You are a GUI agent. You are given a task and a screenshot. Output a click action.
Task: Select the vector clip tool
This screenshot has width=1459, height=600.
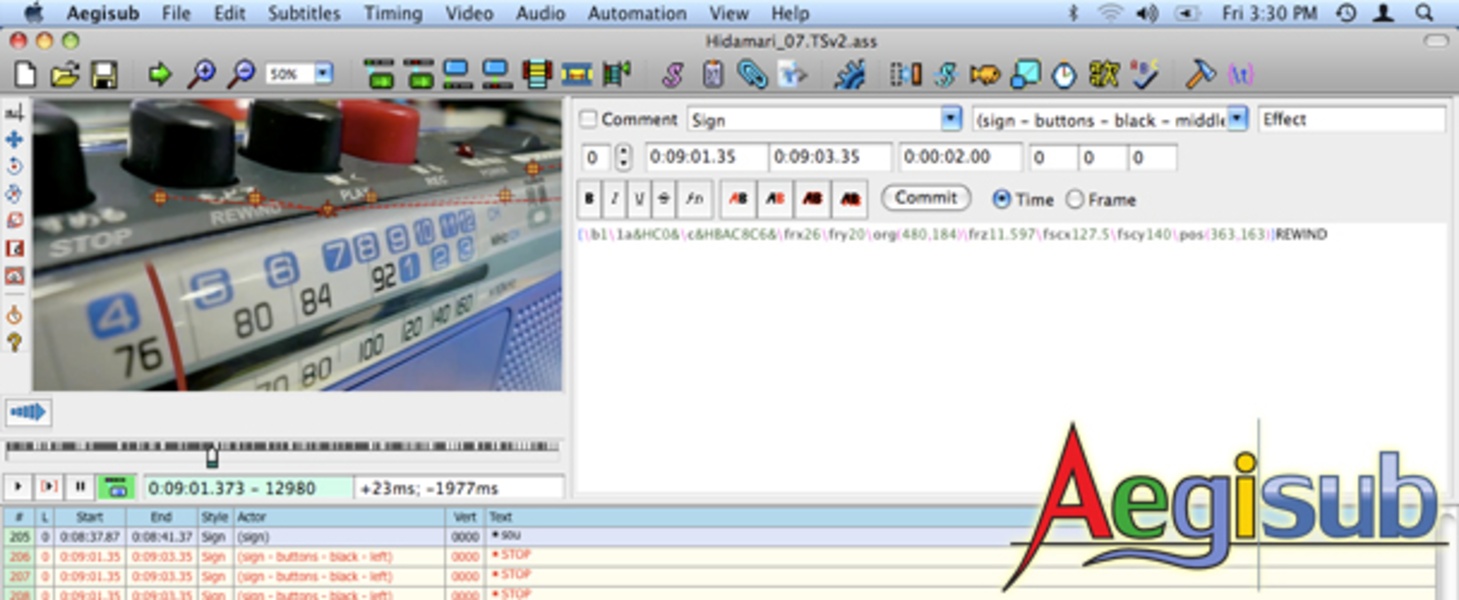(x=14, y=275)
